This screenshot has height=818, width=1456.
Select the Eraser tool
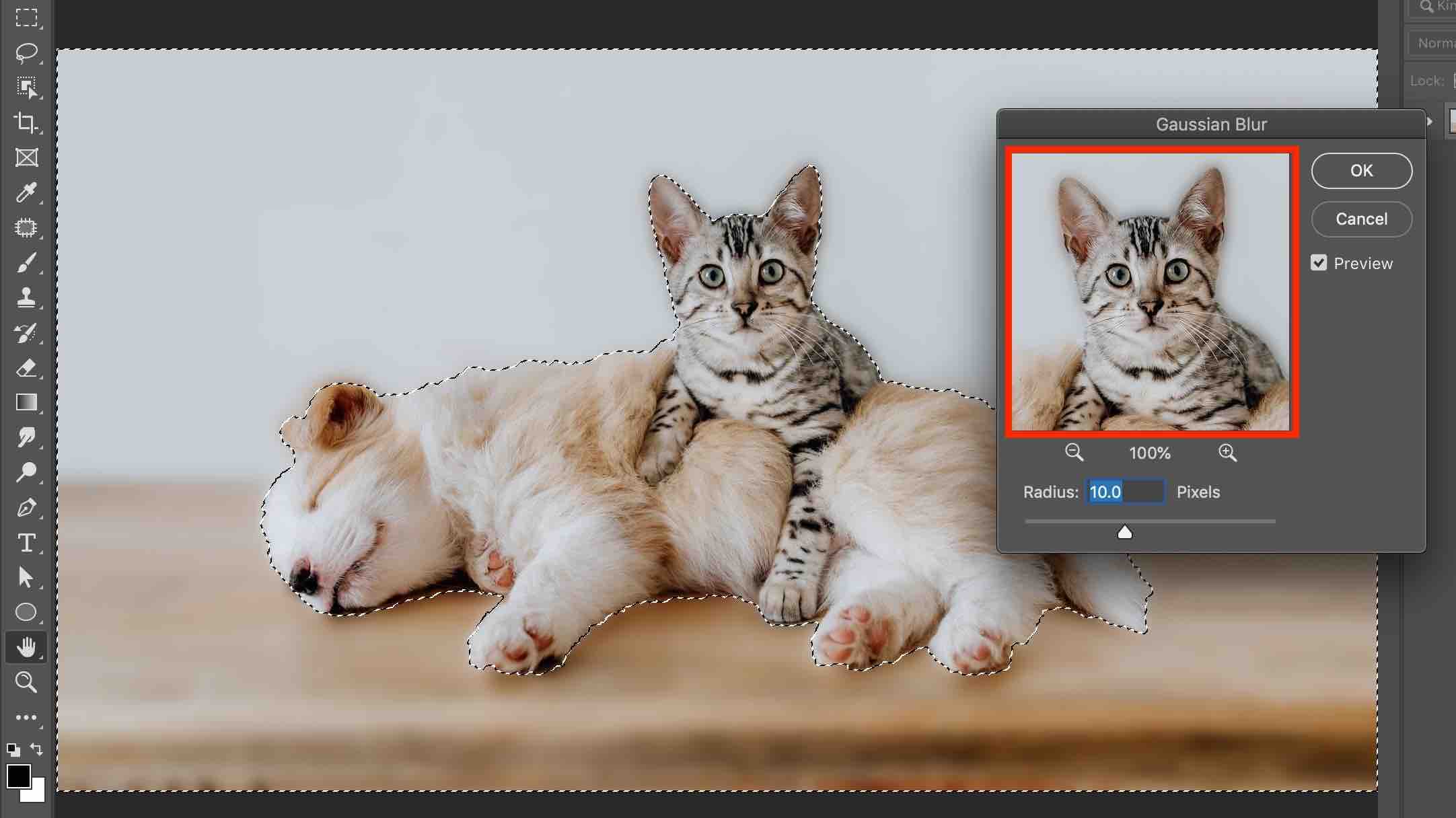click(x=26, y=367)
